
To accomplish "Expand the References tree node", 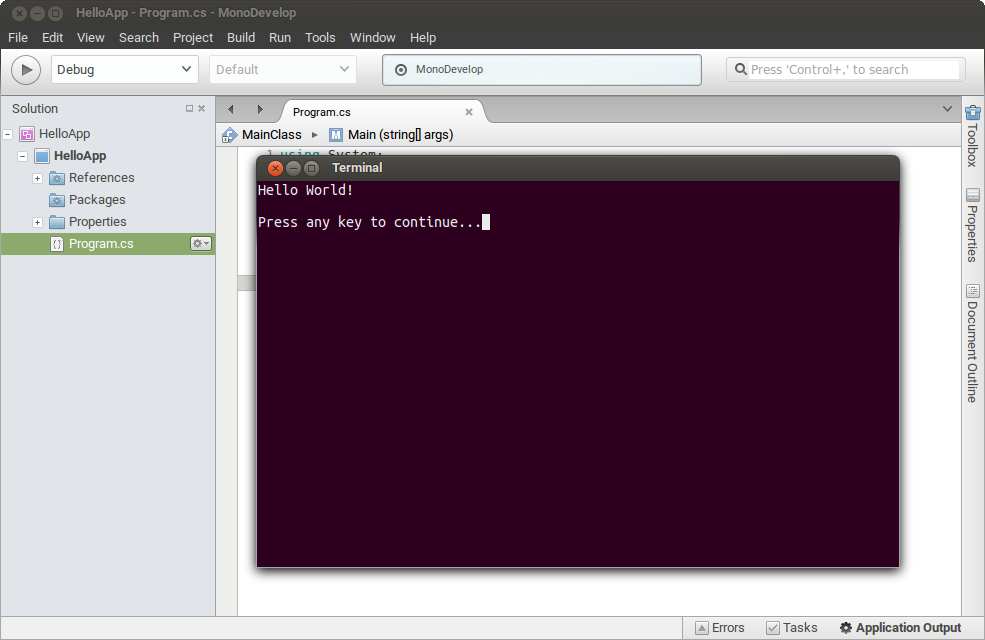I will 37,177.
